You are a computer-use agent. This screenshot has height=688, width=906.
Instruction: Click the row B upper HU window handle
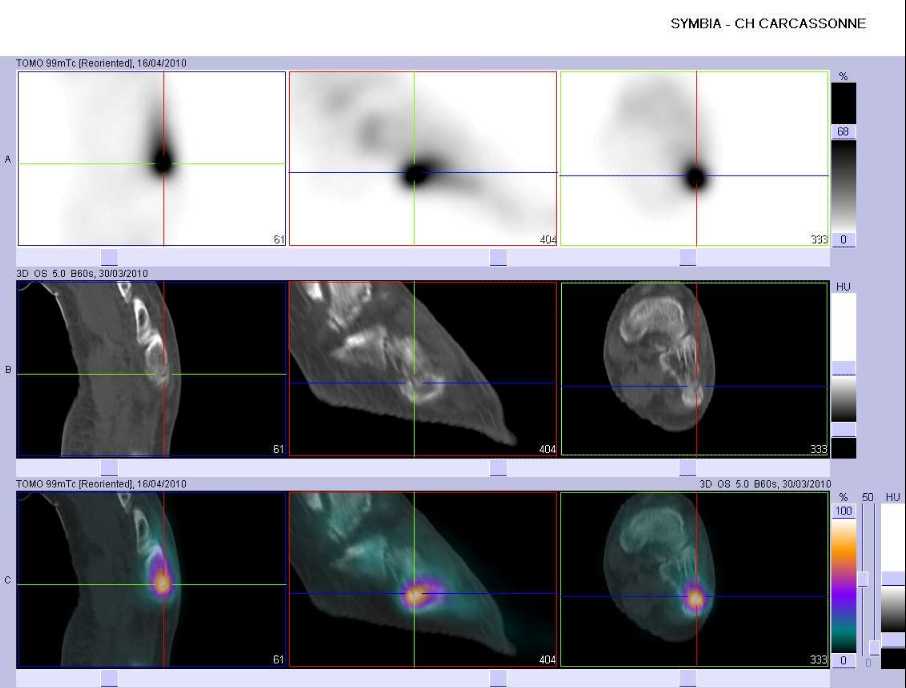pos(844,368)
